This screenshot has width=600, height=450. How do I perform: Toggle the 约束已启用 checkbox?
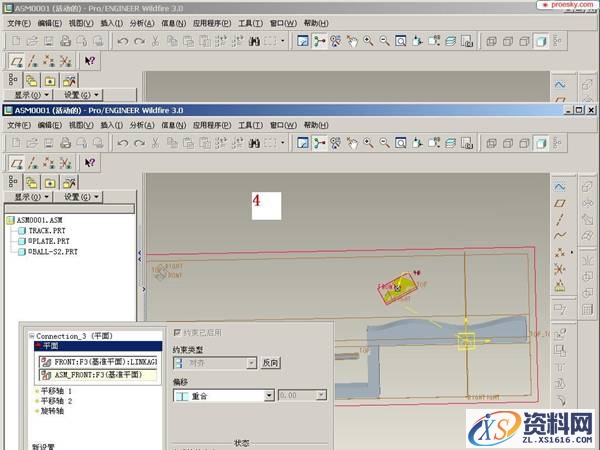pyautogui.click(x=178, y=332)
